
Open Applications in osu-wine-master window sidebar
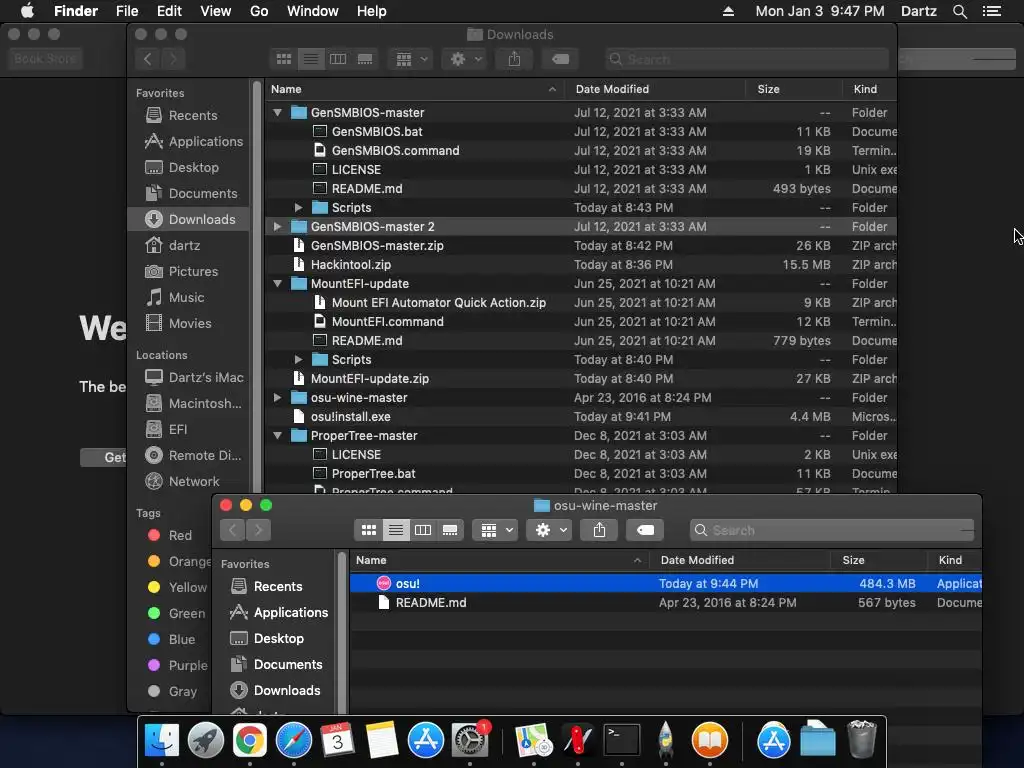click(x=279, y=613)
